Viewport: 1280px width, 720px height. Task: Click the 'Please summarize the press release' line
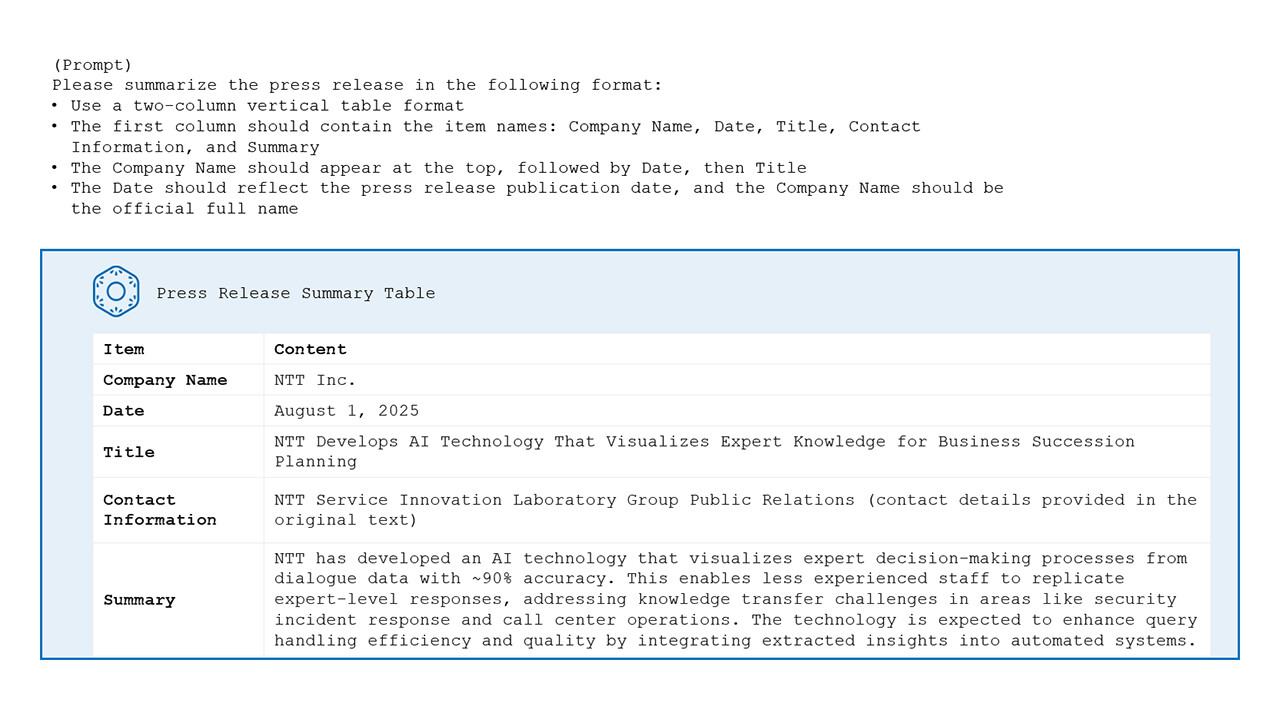pyautogui.click(x=357, y=85)
